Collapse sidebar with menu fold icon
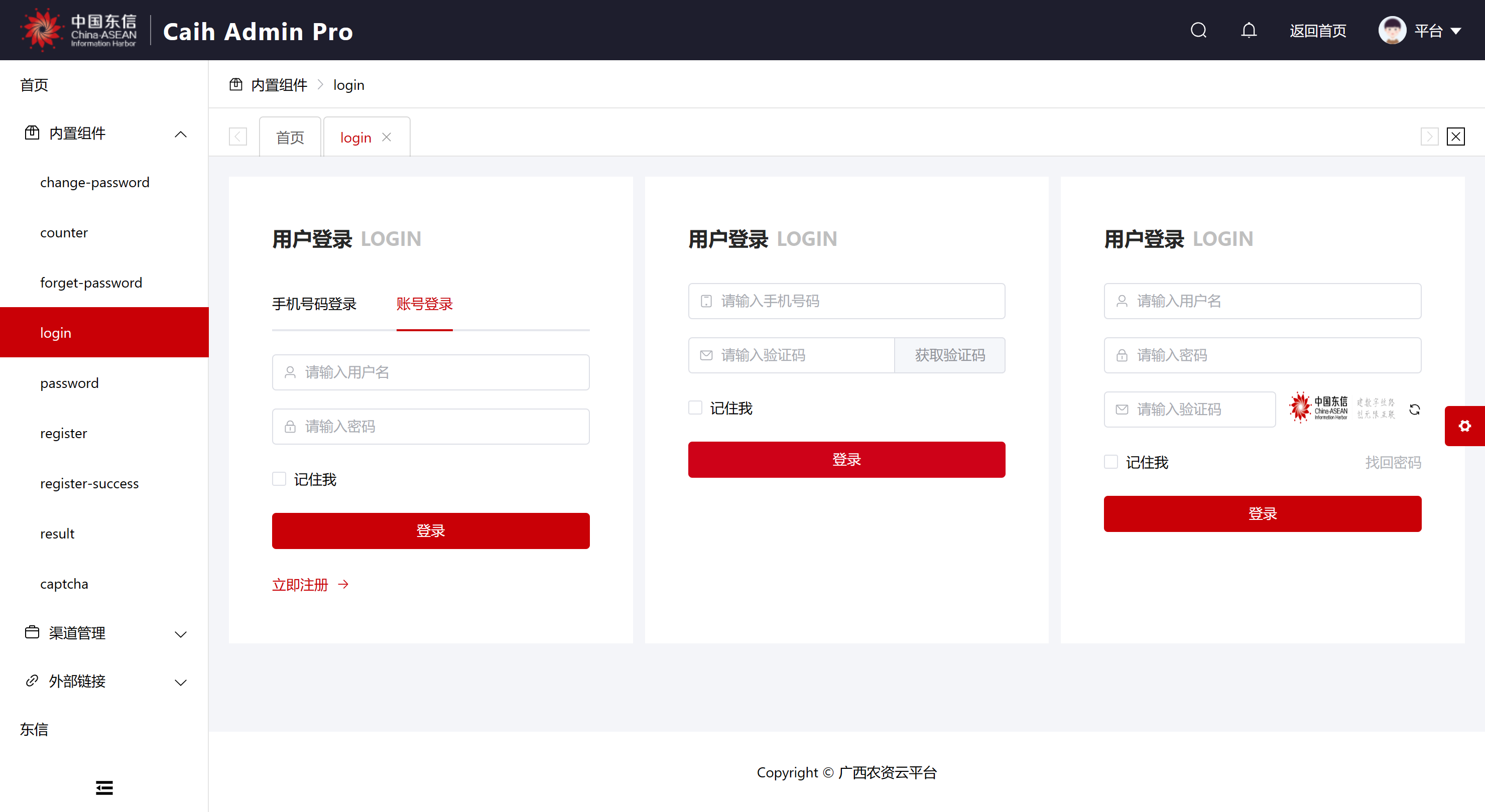 pos(104,787)
